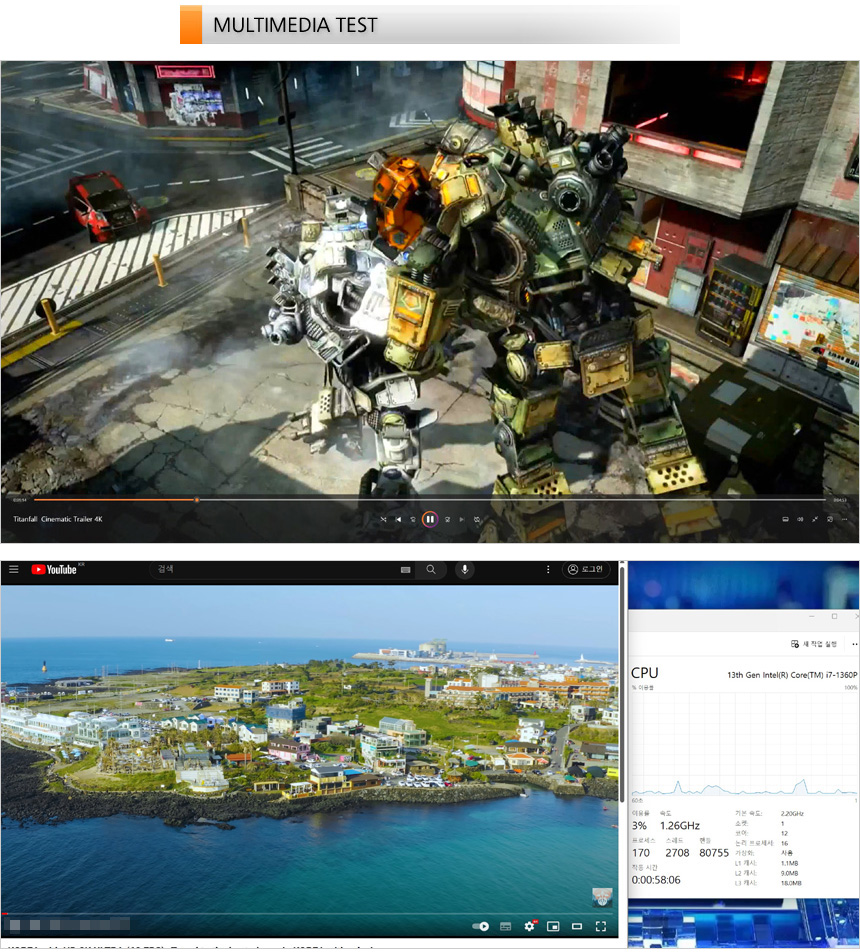Open Task Manager more options ellipsis
Image resolution: width=860 pixels, height=952 pixels.
[855, 644]
